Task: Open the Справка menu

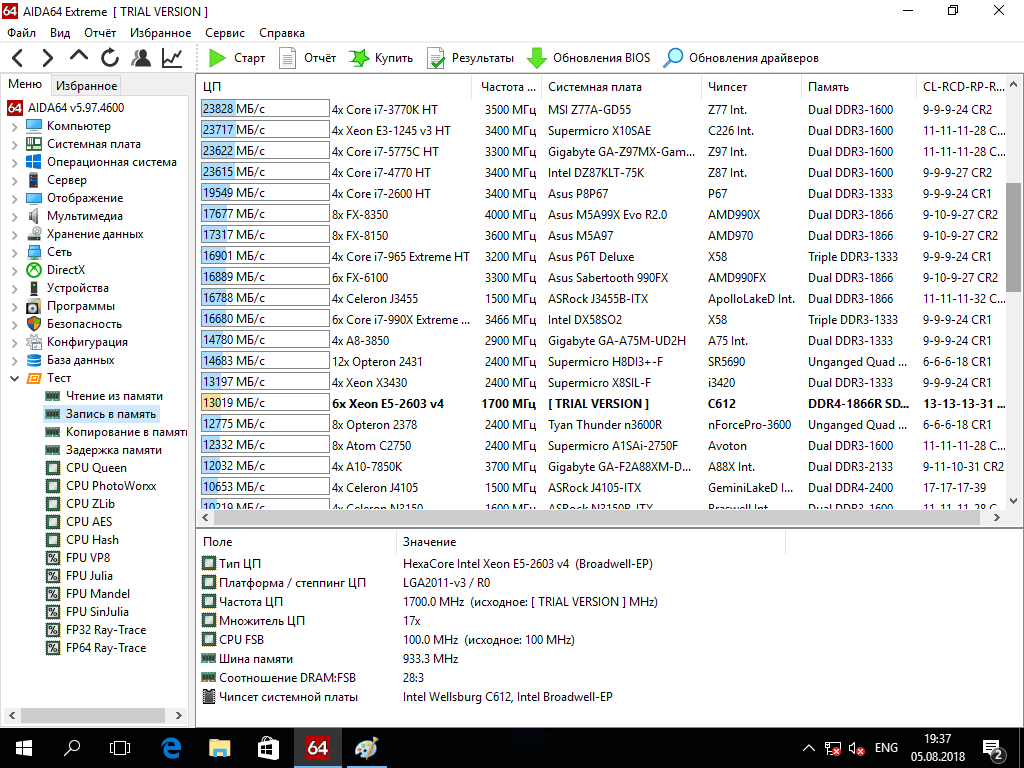Action: coord(281,33)
